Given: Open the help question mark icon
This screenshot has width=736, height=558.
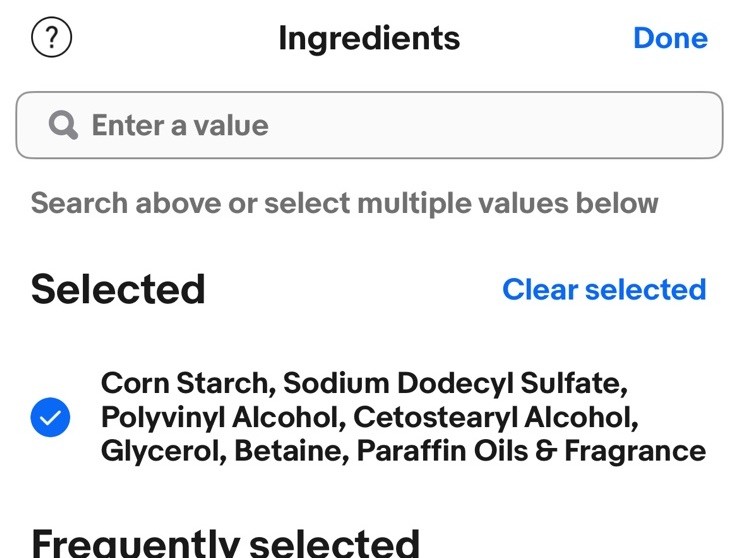Looking at the screenshot, I should click(x=52, y=37).
